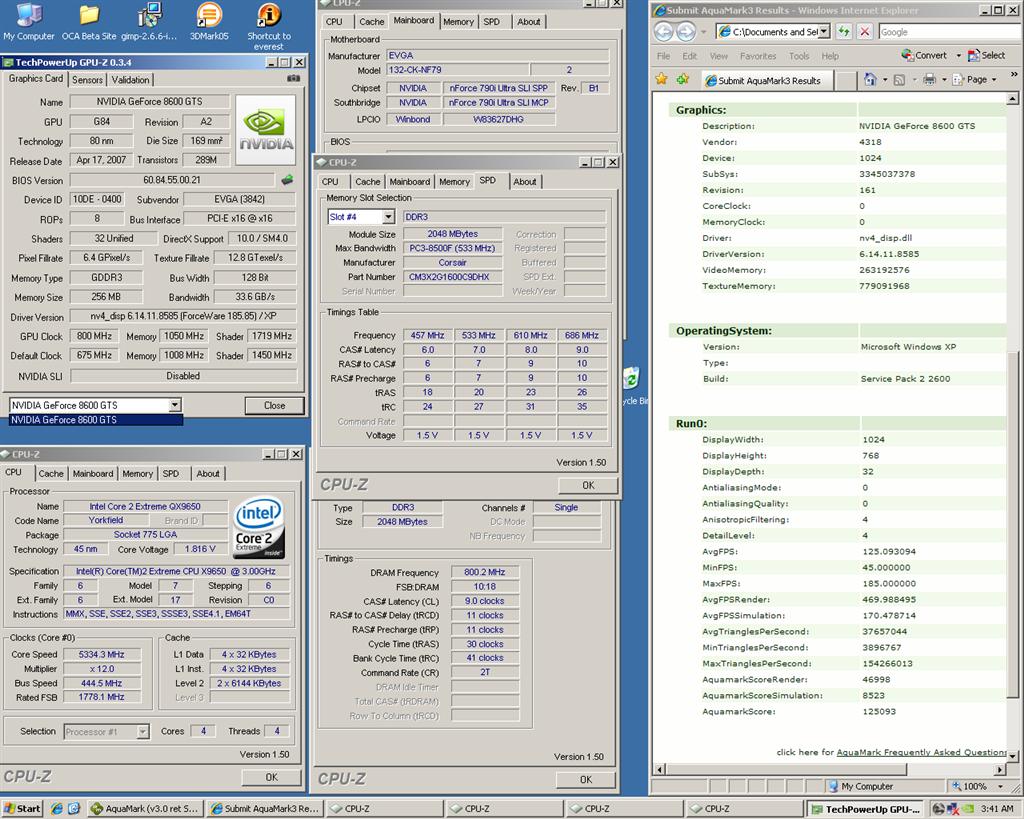
Task: Select the gimp-2.6.6 installer desktop icon
Action: [x=149, y=21]
